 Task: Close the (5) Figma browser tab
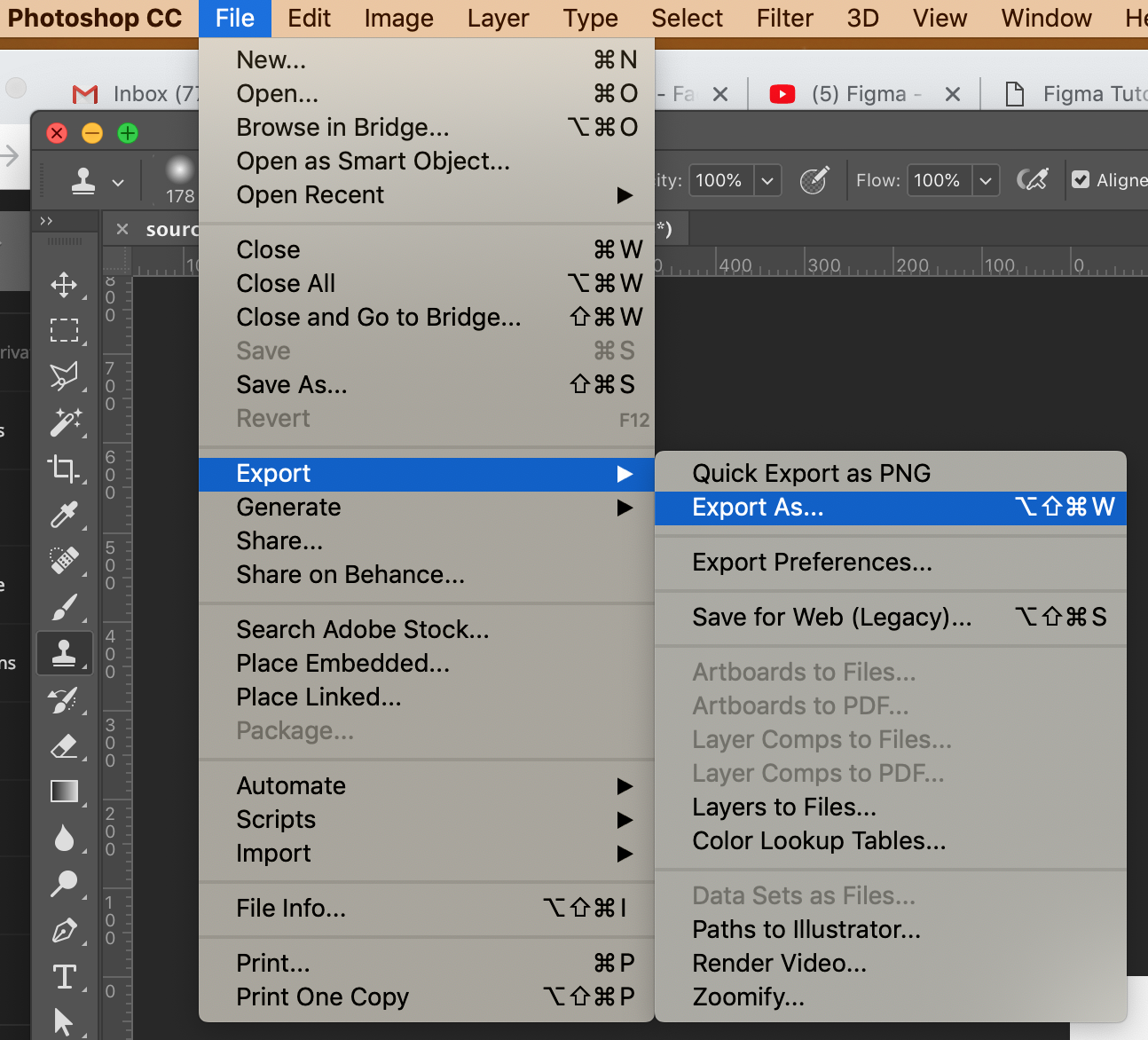pyautogui.click(x=953, y=94)
